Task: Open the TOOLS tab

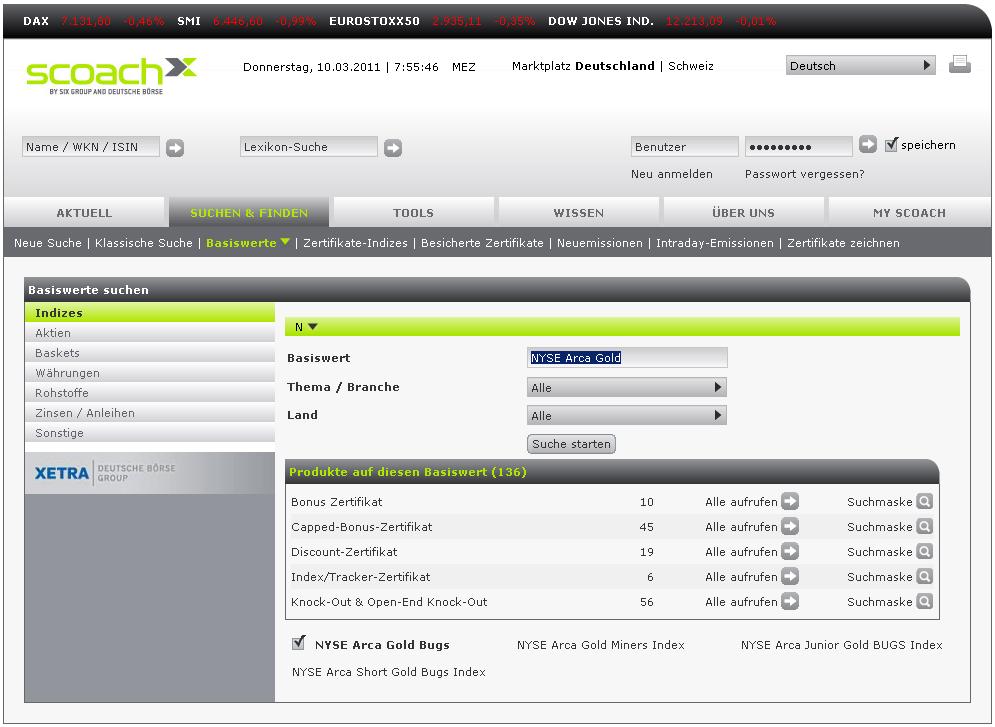Action: pyautogui.click(x=413, y=213)
